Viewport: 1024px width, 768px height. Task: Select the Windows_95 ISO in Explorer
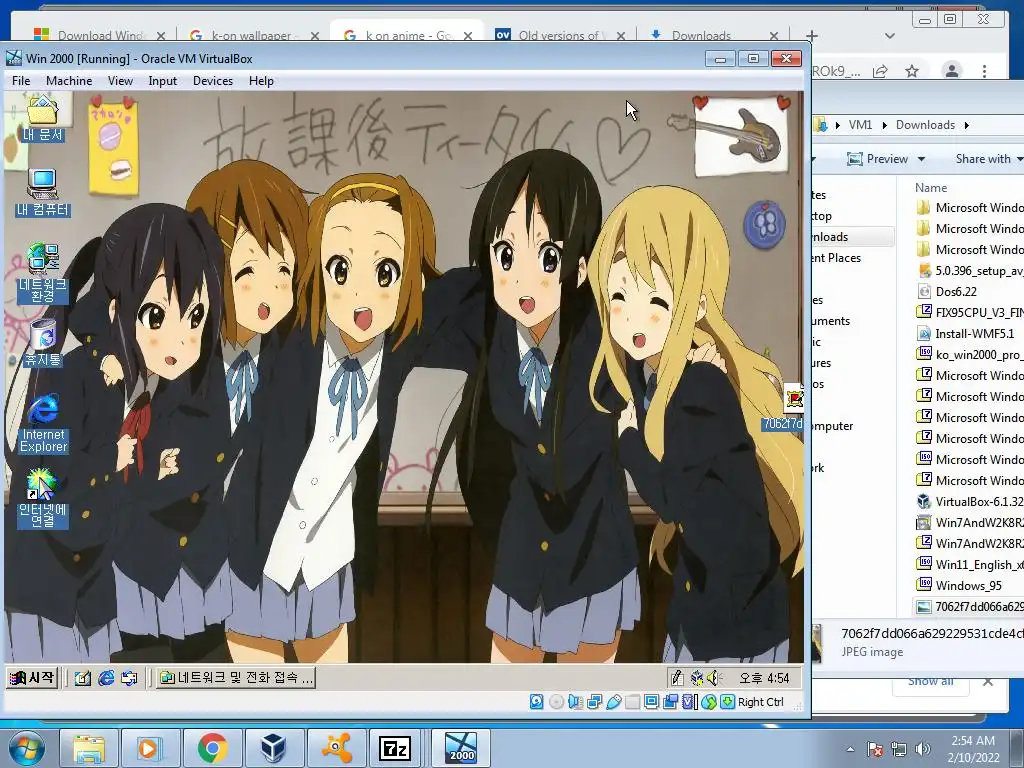(x=960, y=585)
